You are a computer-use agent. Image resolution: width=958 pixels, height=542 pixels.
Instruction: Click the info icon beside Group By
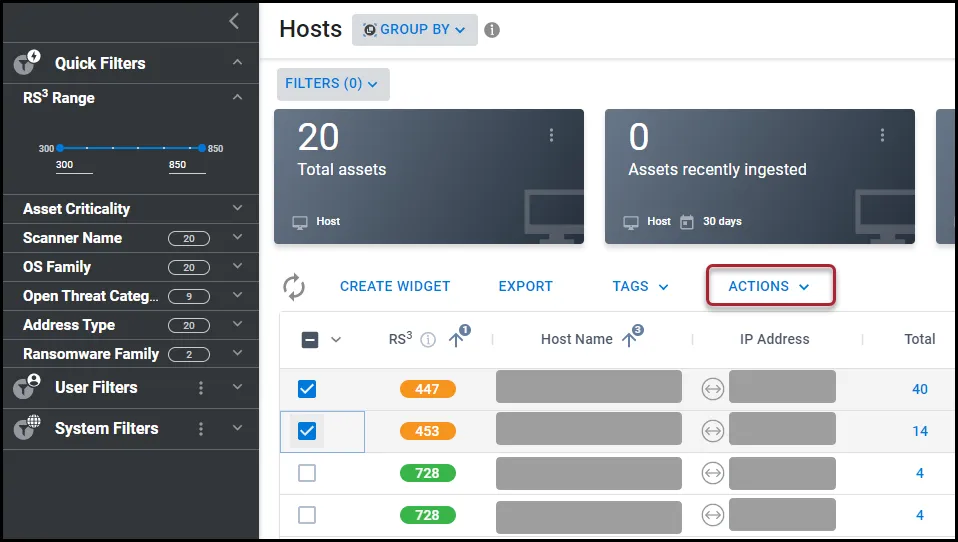[x=492, y=30]
